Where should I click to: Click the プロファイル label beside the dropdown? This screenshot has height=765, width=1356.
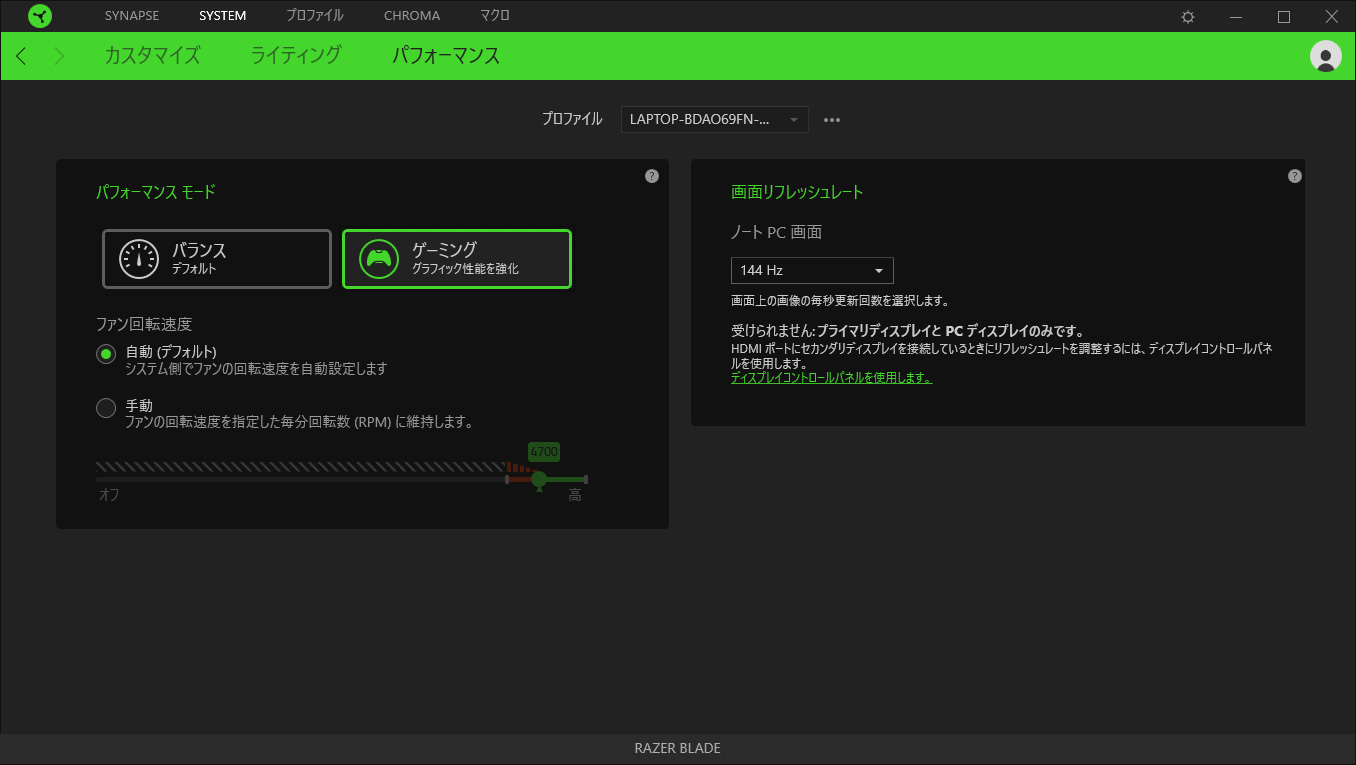tap(572, 119)
